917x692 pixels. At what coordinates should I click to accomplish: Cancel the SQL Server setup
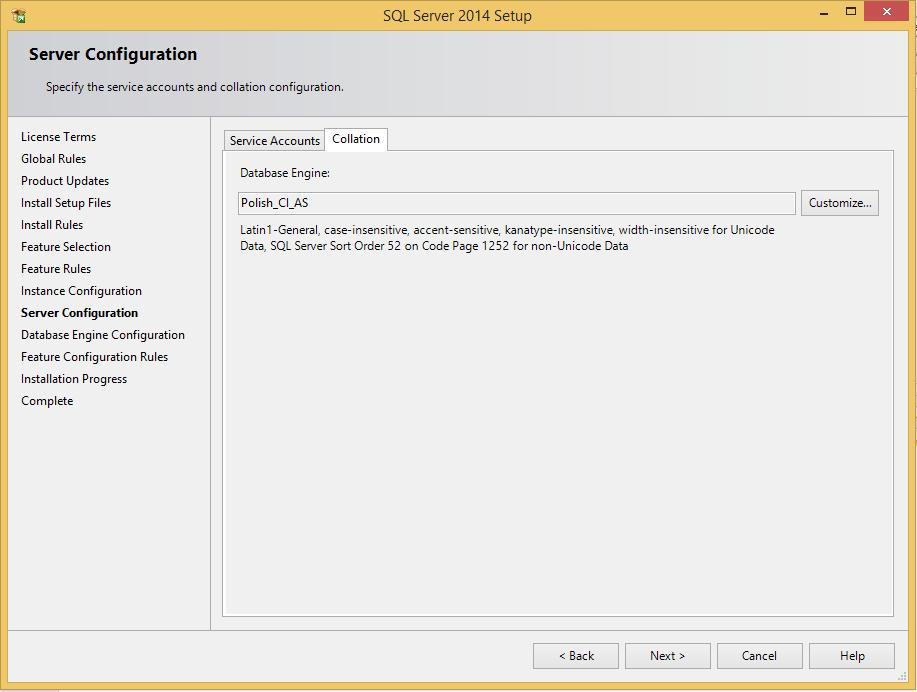(759, 656)
